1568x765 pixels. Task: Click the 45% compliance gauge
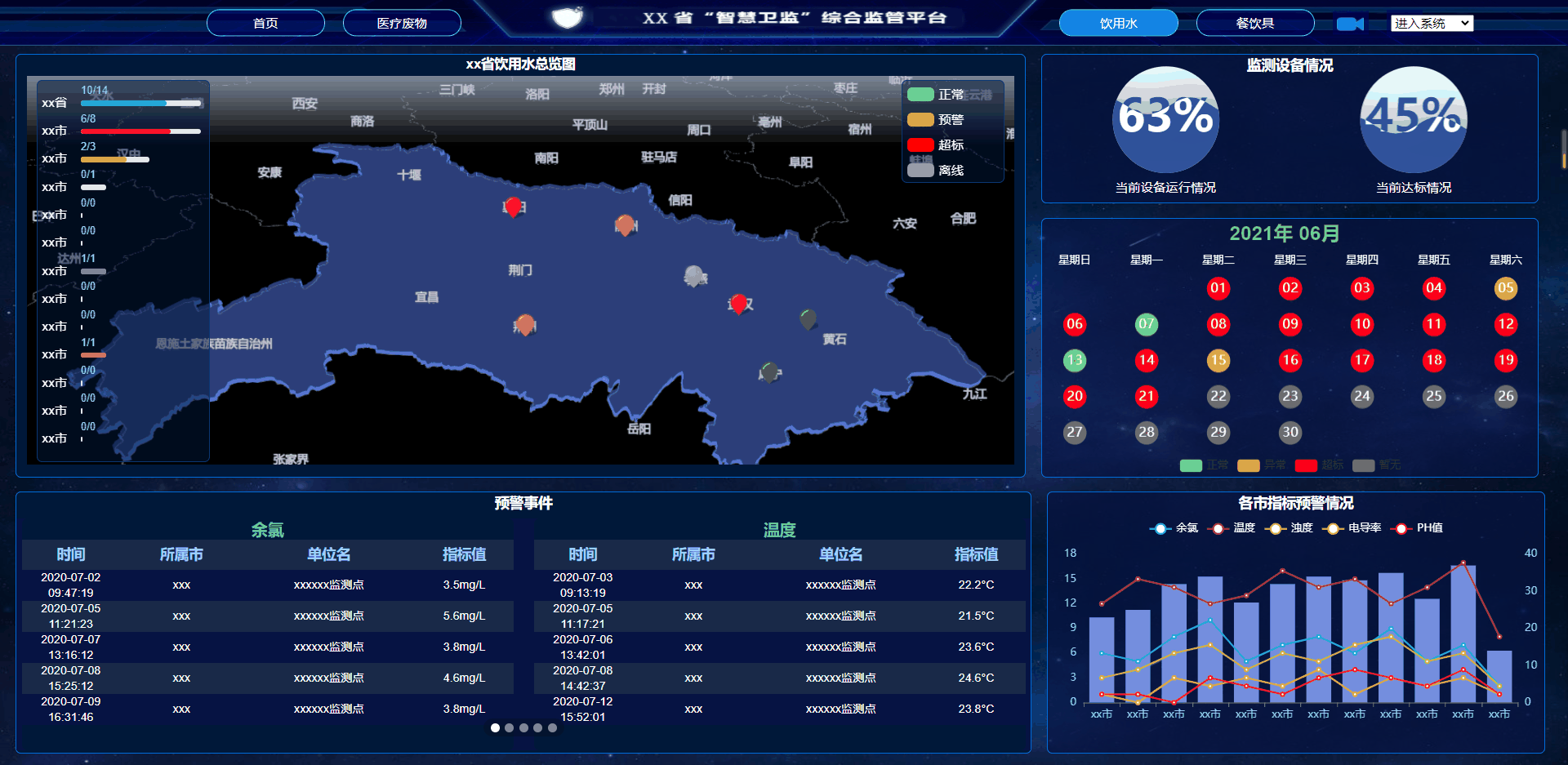[1414, 119]
